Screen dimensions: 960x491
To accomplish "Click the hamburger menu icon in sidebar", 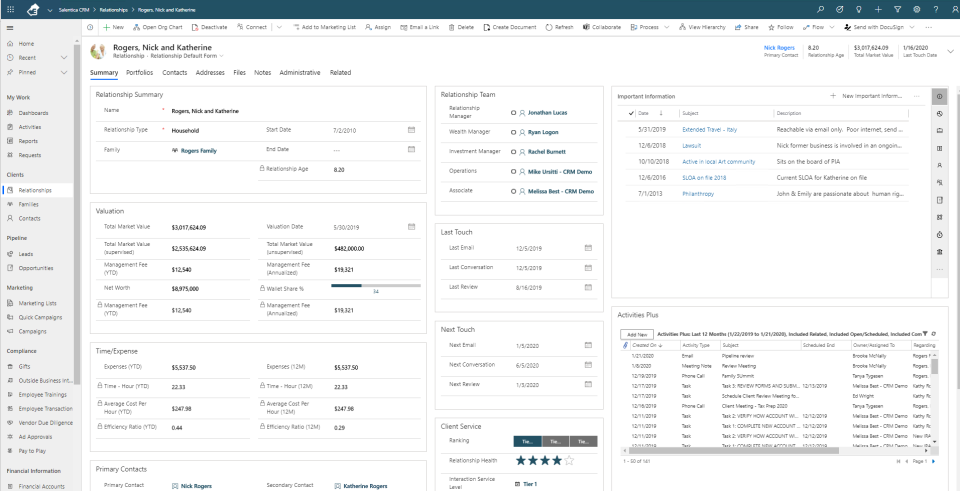I will (10, 28).
